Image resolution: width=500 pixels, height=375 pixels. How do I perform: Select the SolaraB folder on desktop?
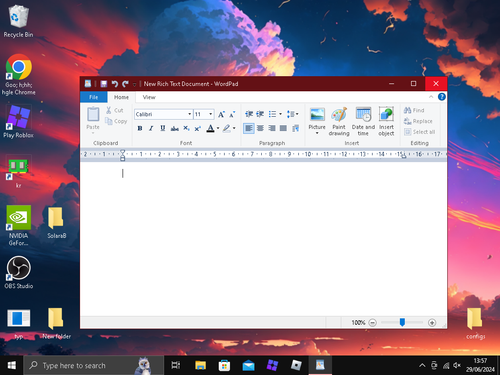(x=56, y=223)
